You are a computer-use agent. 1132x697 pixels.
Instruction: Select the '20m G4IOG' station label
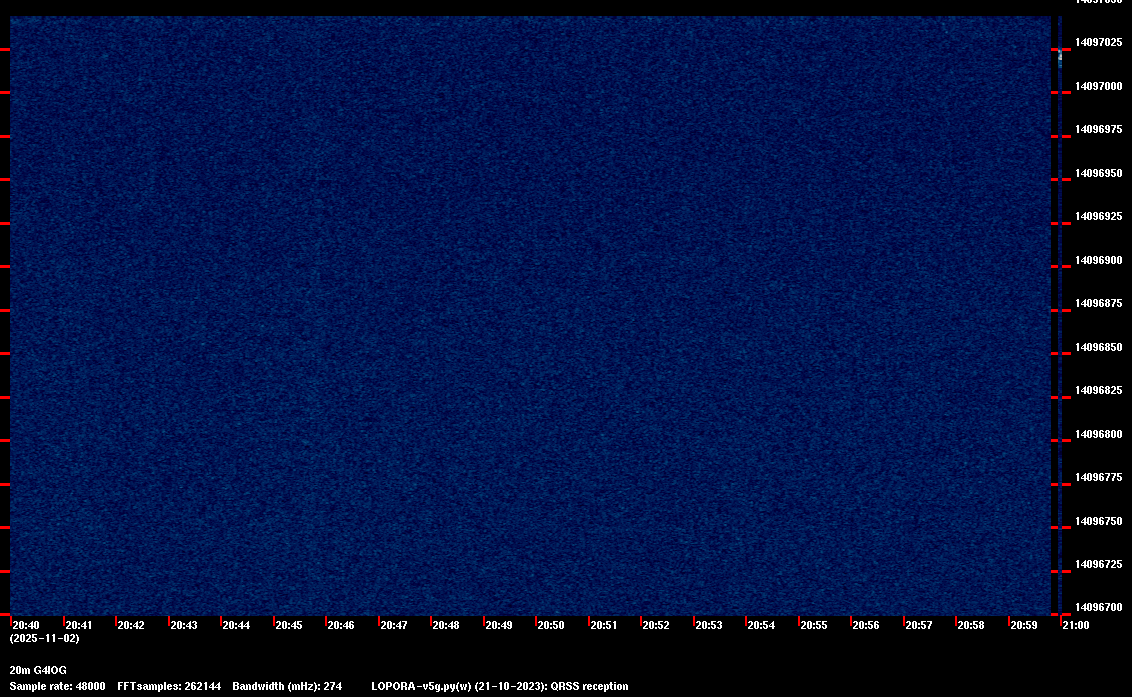coord(38,670)
